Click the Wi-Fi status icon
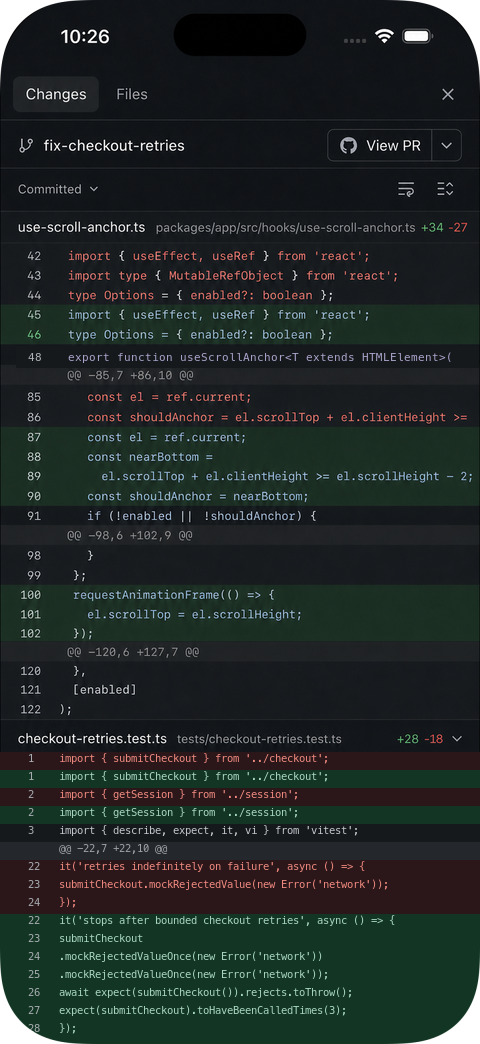Image resolution: width=480 pixels, height=1044 pixels. click(384, 37)
